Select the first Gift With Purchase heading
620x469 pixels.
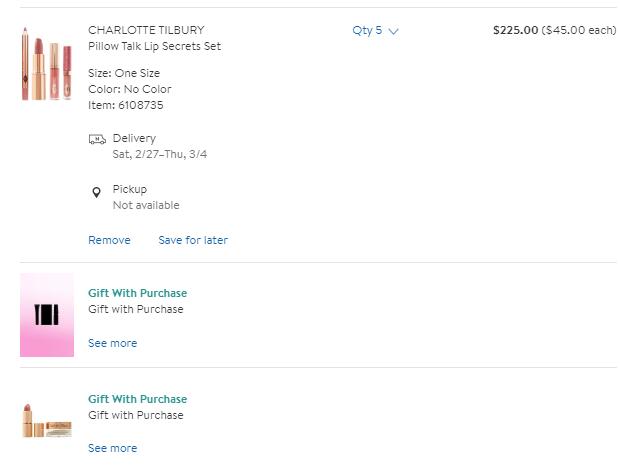click(137, 293)
